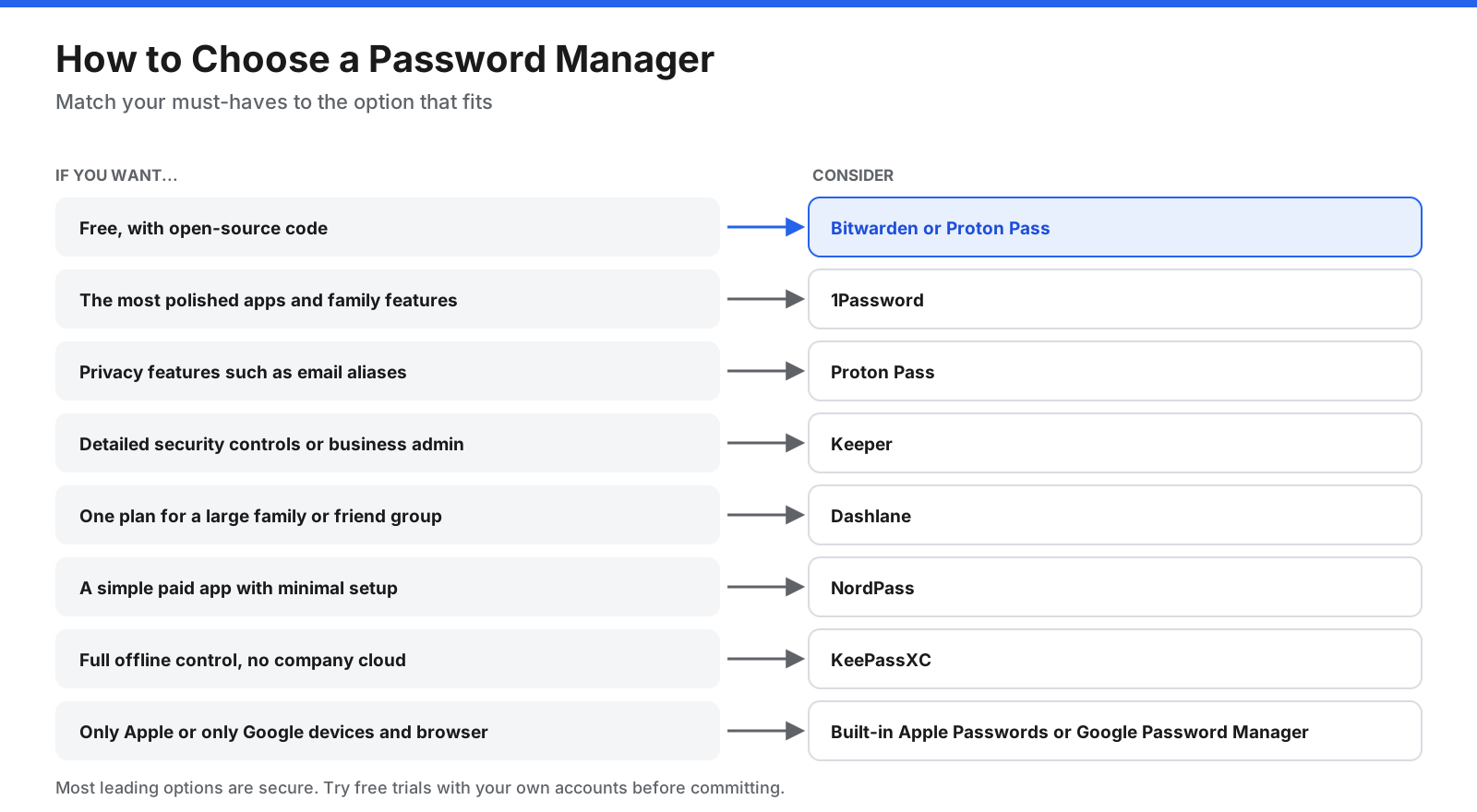Select the "Free, with open-source code" row

(388, 227)
